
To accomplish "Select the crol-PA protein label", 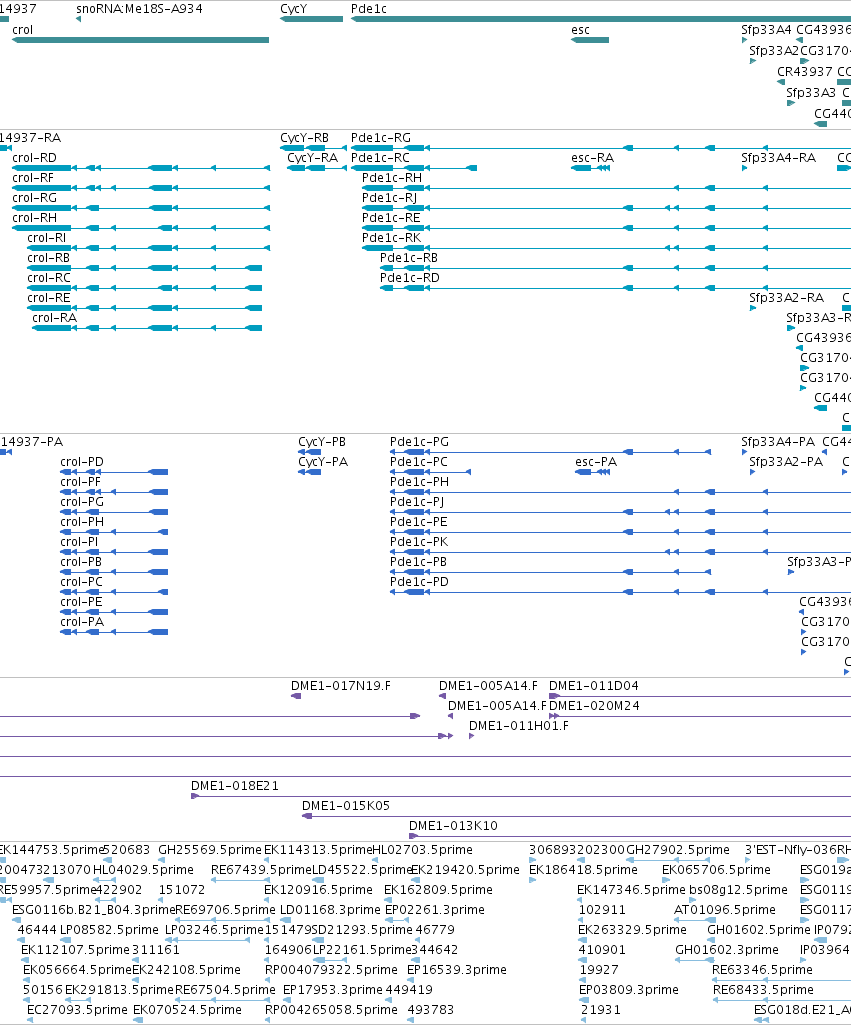I will pyautogui.click(x=82, y=622).
